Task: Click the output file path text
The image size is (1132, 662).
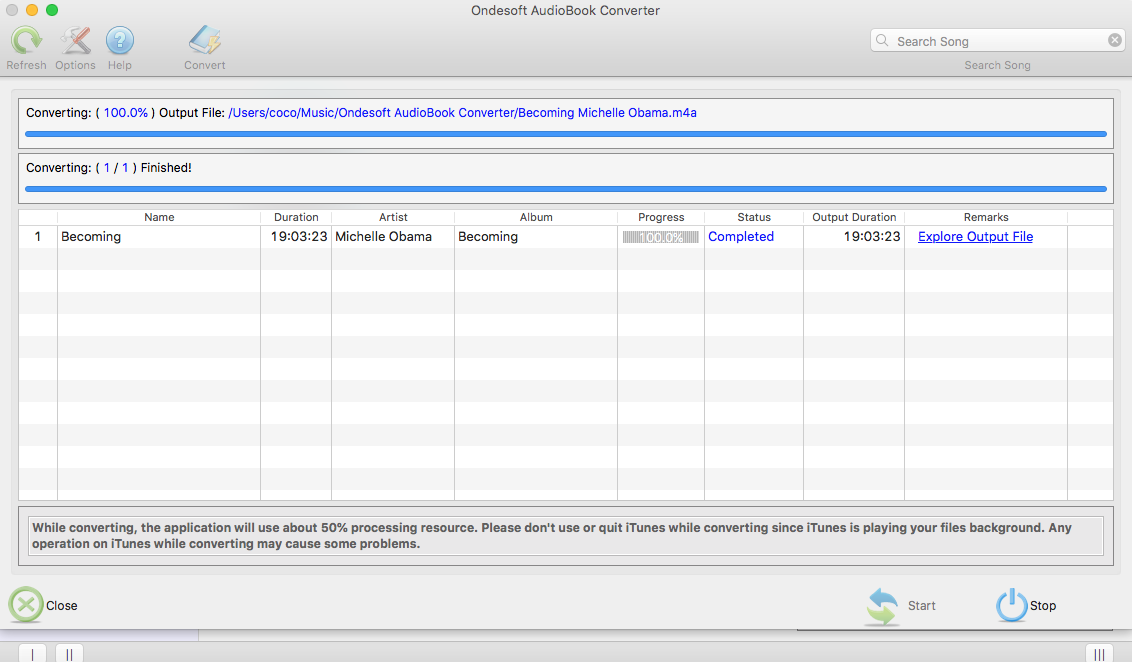Action: tap(462, 113)
